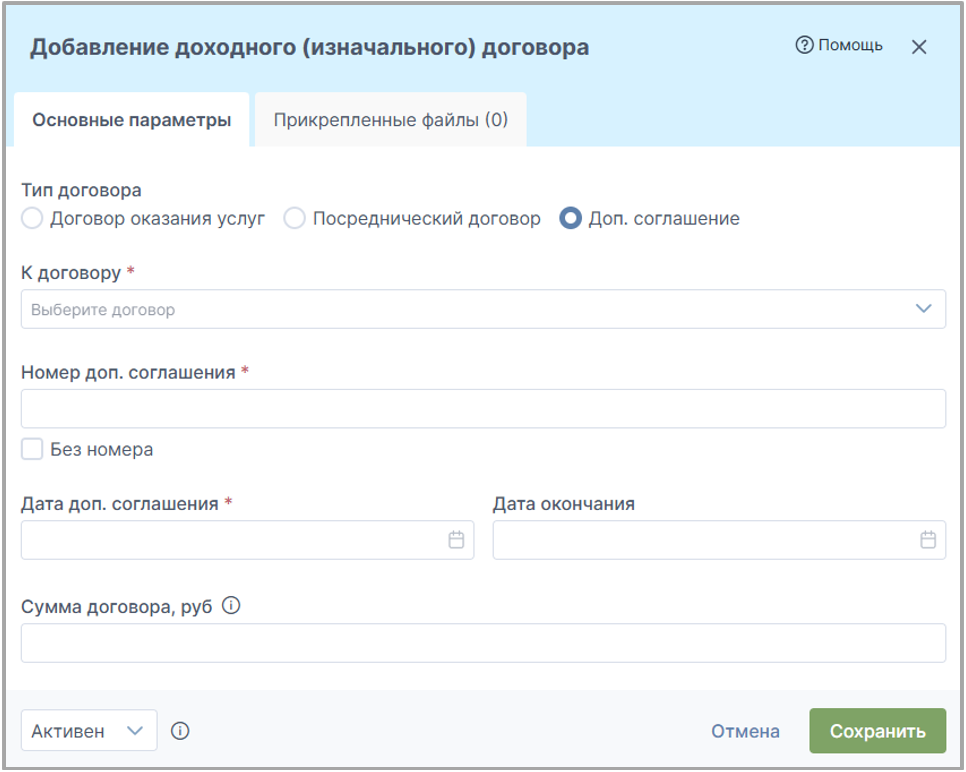Open calendar for Дата доп. соглашения
This screenshot has width=966, height=772.
(x=456, y=540)
